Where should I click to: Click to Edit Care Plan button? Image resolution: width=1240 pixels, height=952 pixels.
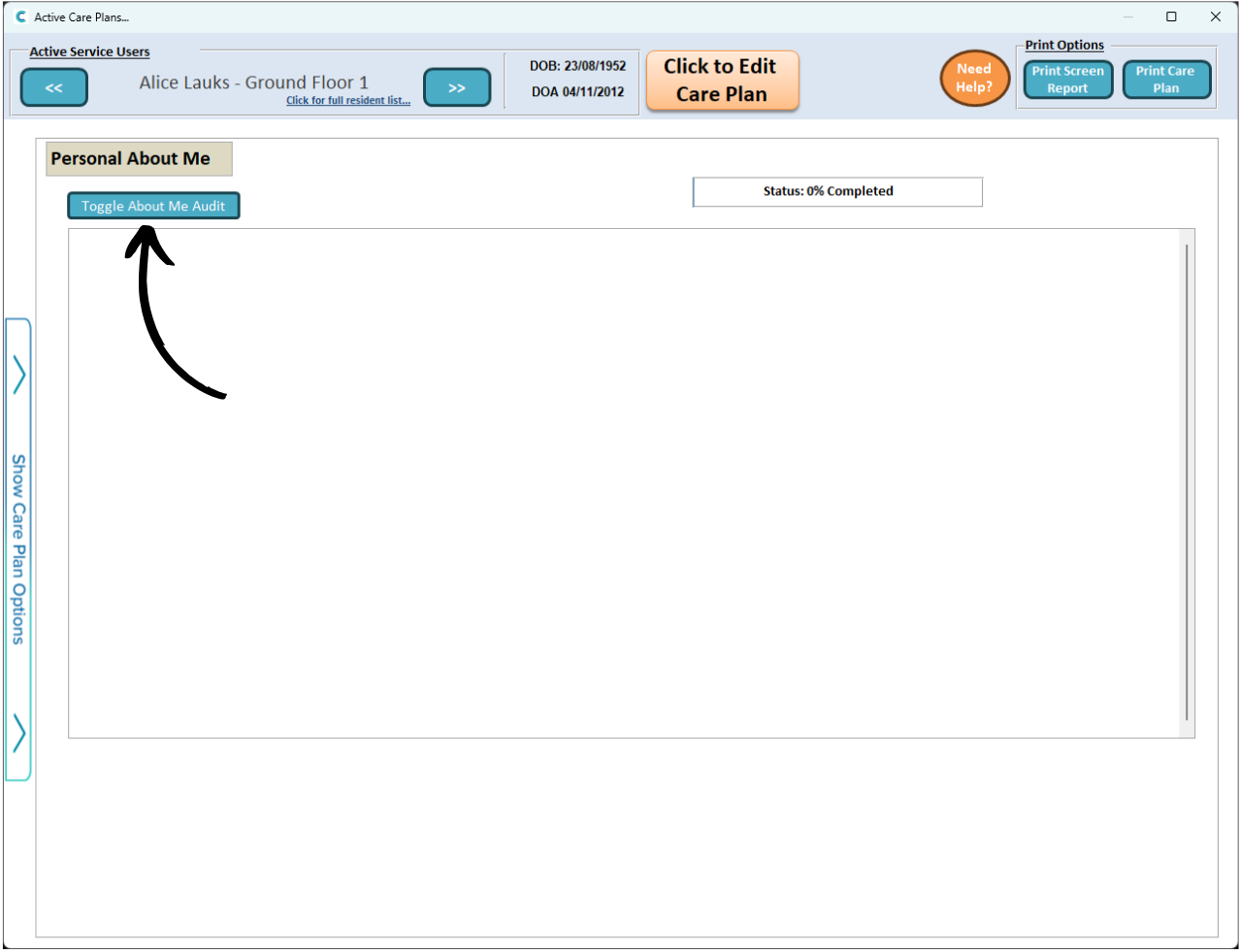click(x=722, y=81)
